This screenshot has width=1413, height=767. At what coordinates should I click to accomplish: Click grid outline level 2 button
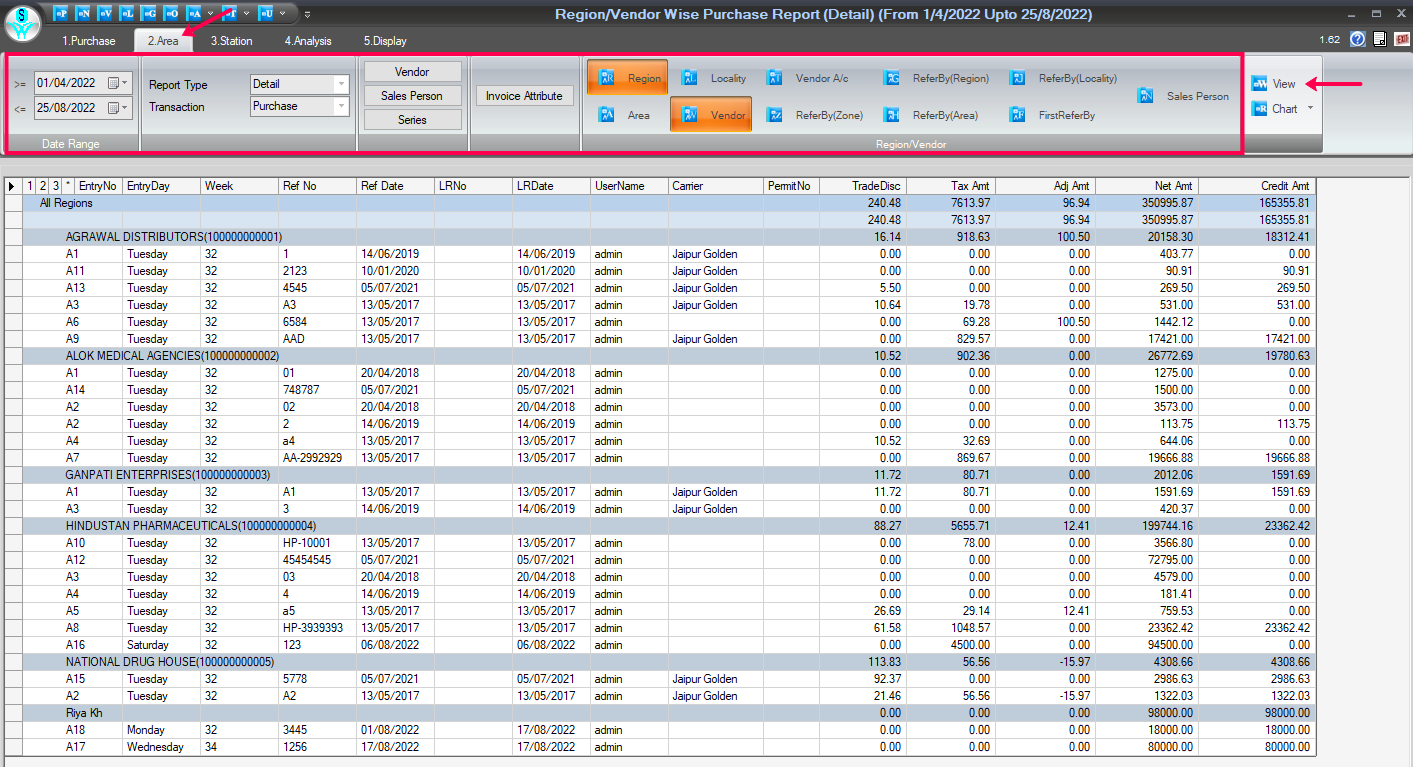tap(43, 186)
